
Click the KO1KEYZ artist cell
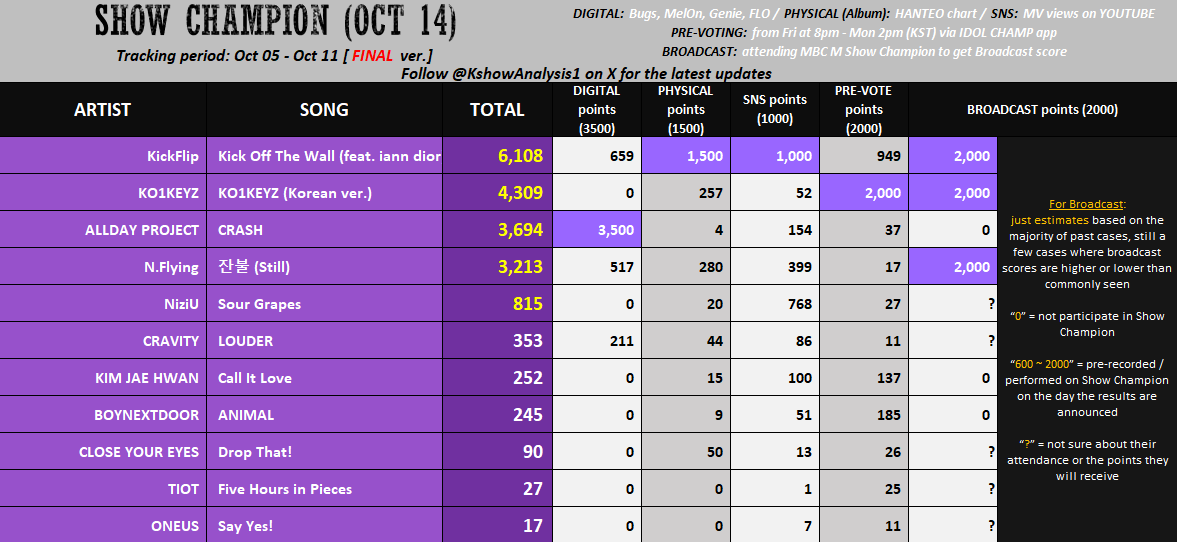pos(103,193)
